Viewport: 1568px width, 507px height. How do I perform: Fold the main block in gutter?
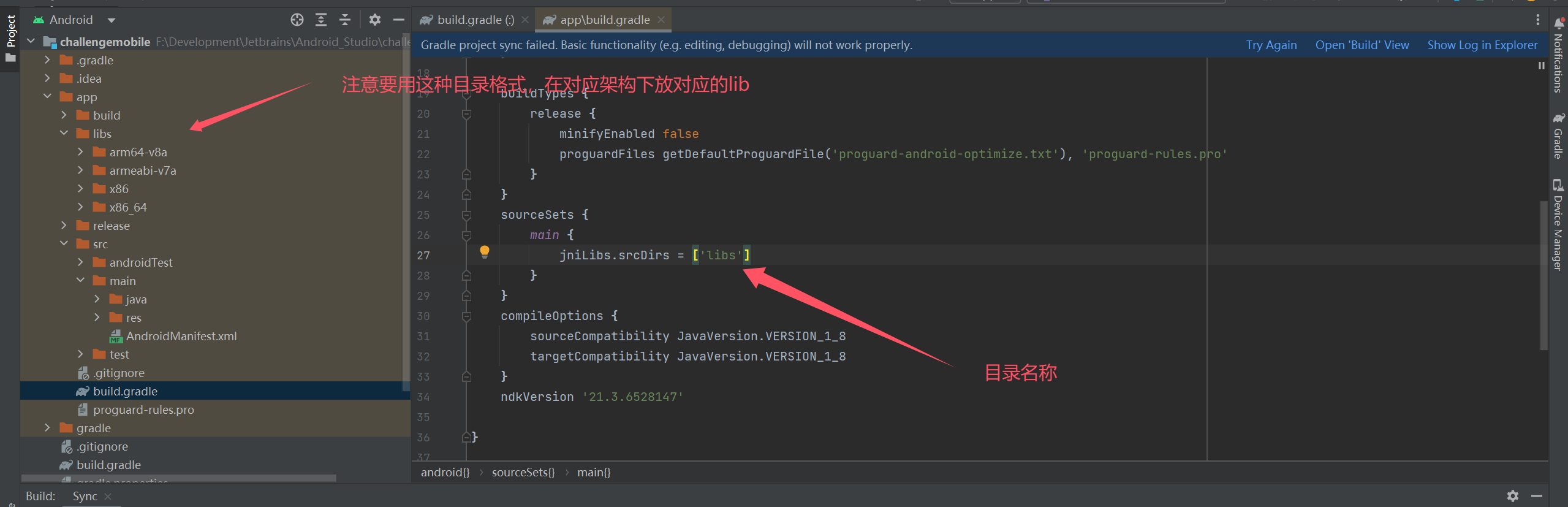click(x=466, y=235)
